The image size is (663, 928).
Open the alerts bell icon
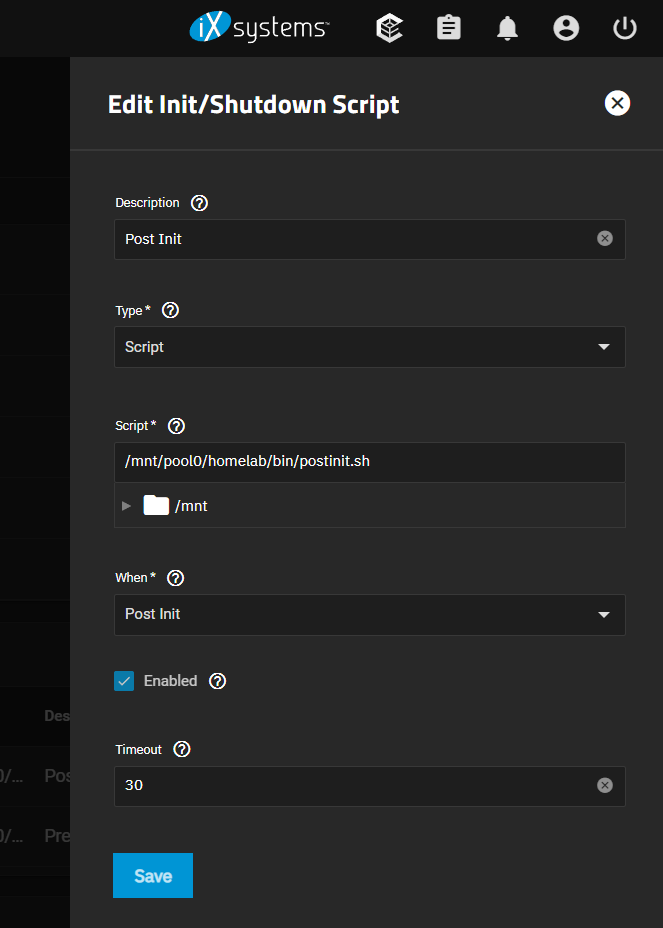coord(507,29)
